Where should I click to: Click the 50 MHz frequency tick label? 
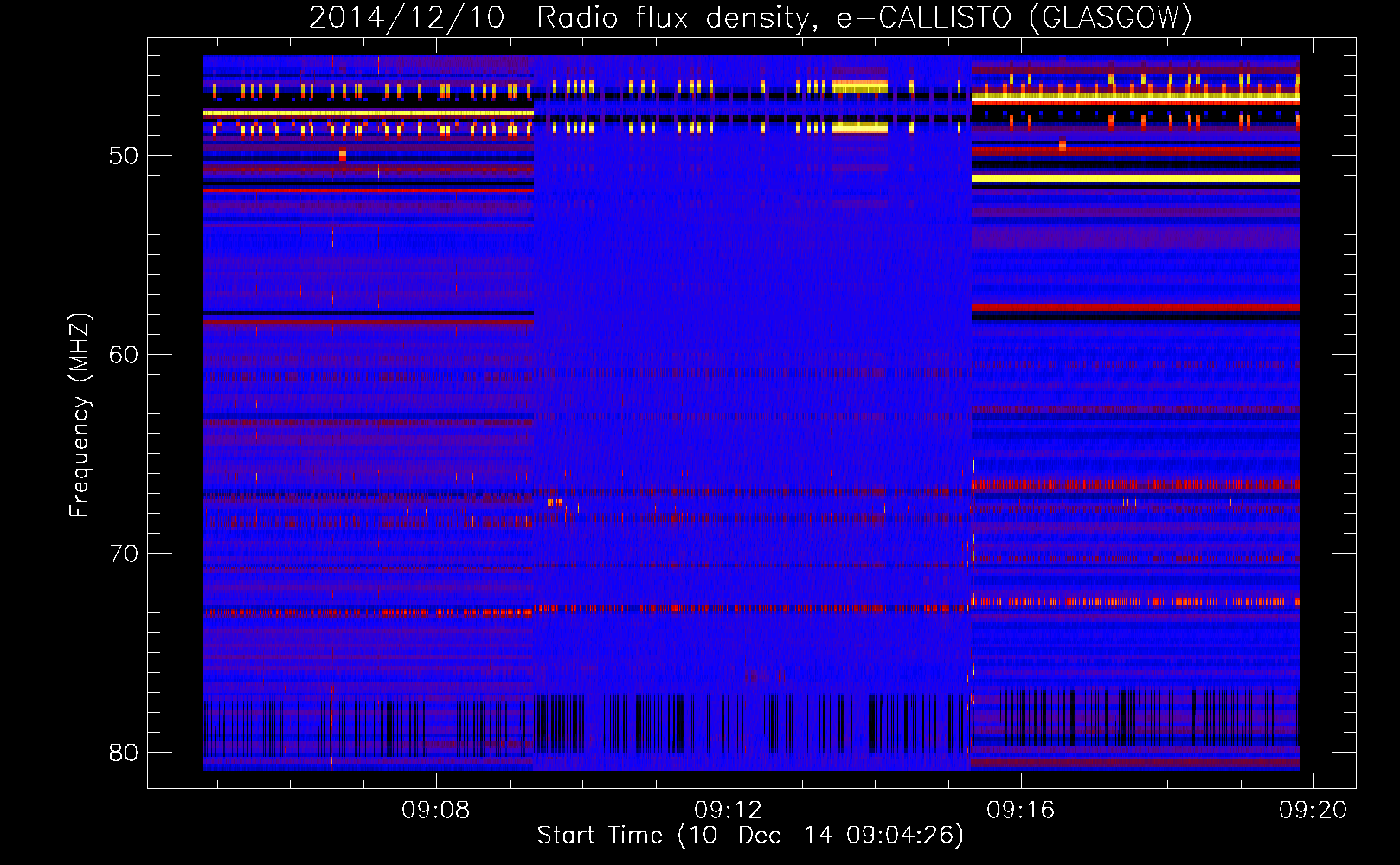coord(124,156)
